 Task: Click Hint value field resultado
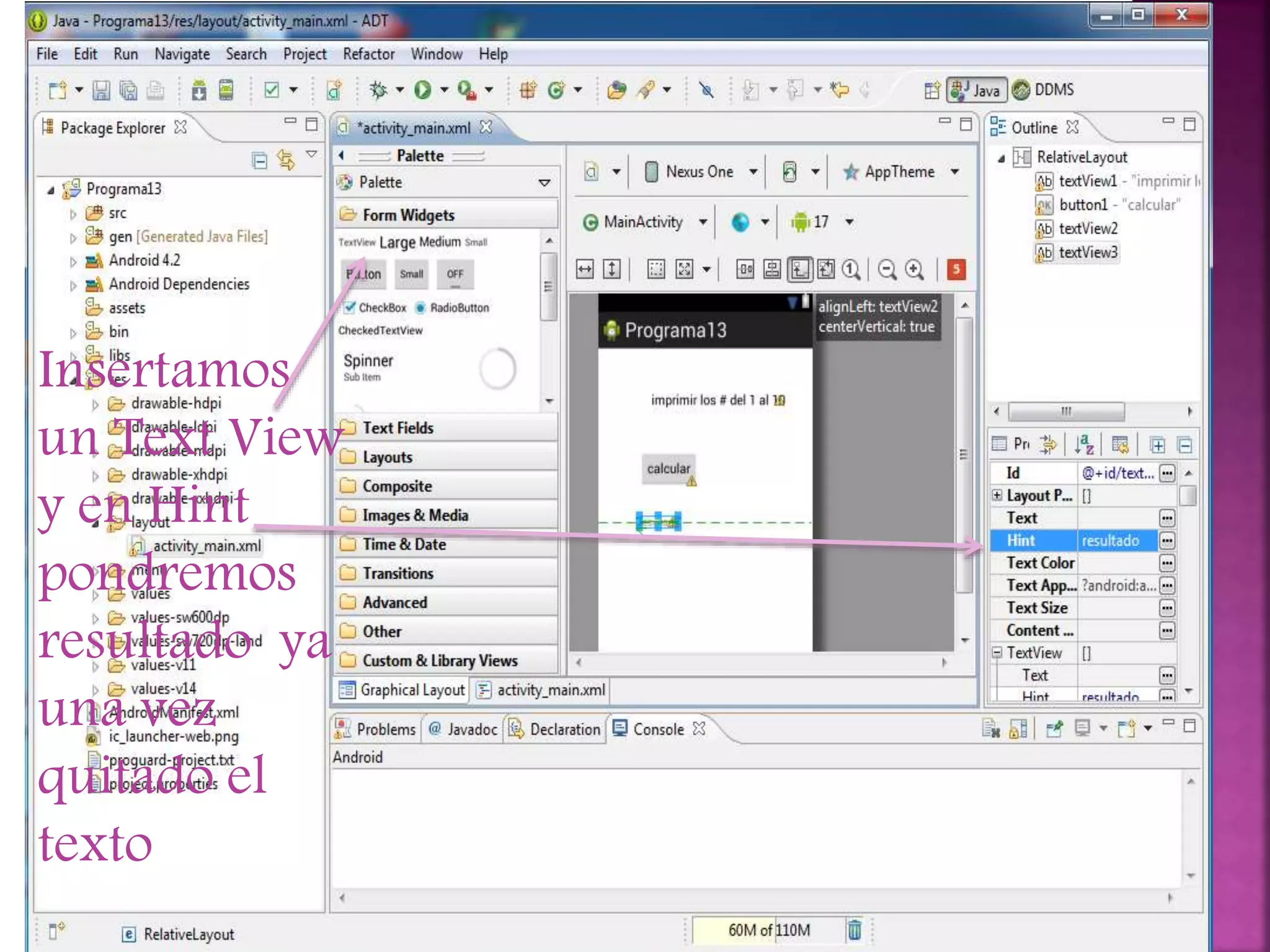1117,540
